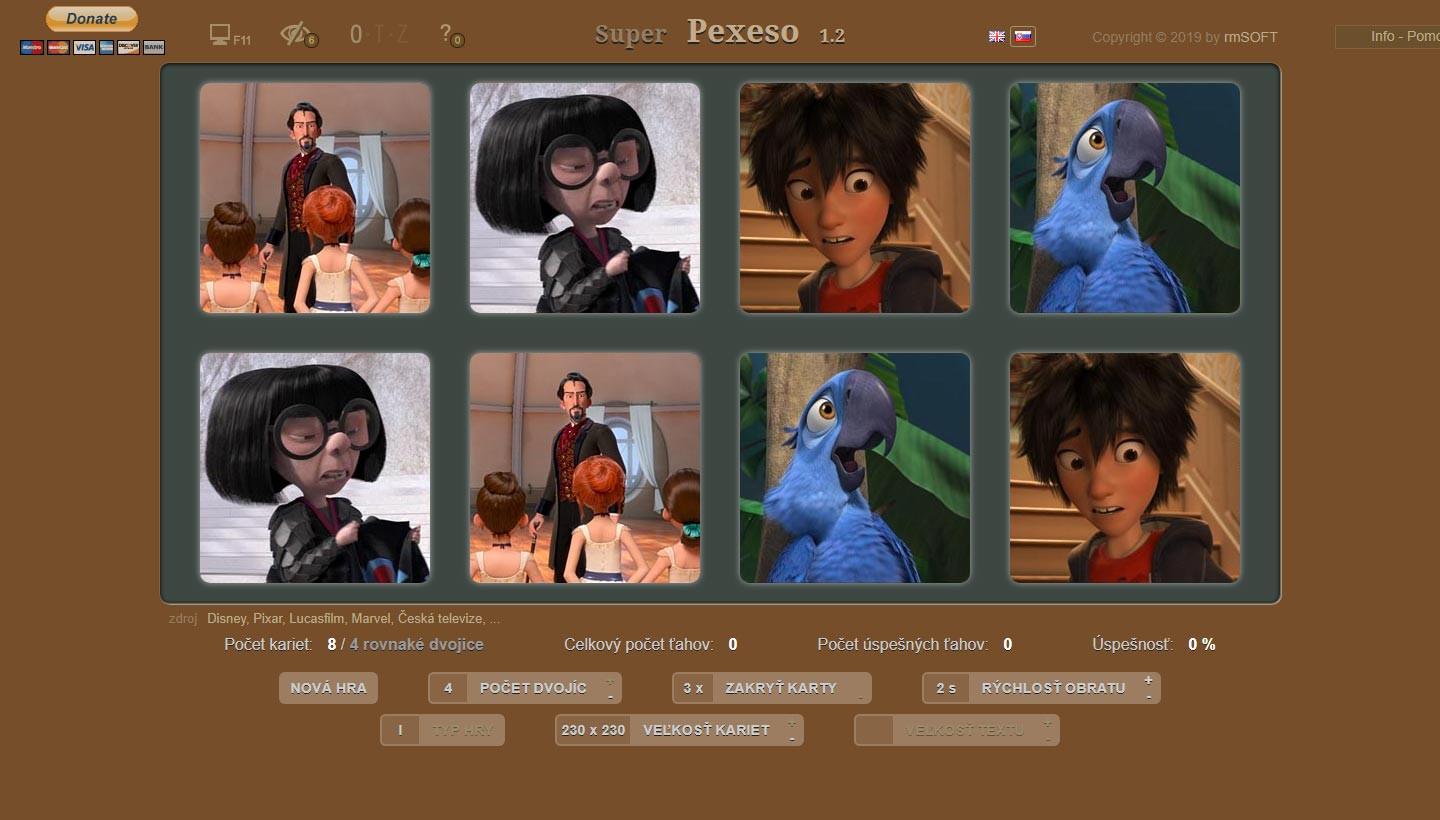This screenshot has width=1440, height=820.
Task: Increase VEĽKOSŤ KARIET with the plus
Action: click(792, 722)
